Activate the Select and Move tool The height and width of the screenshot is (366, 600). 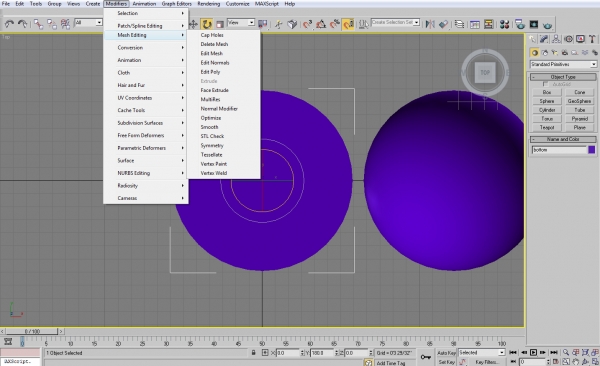[193, 24]
